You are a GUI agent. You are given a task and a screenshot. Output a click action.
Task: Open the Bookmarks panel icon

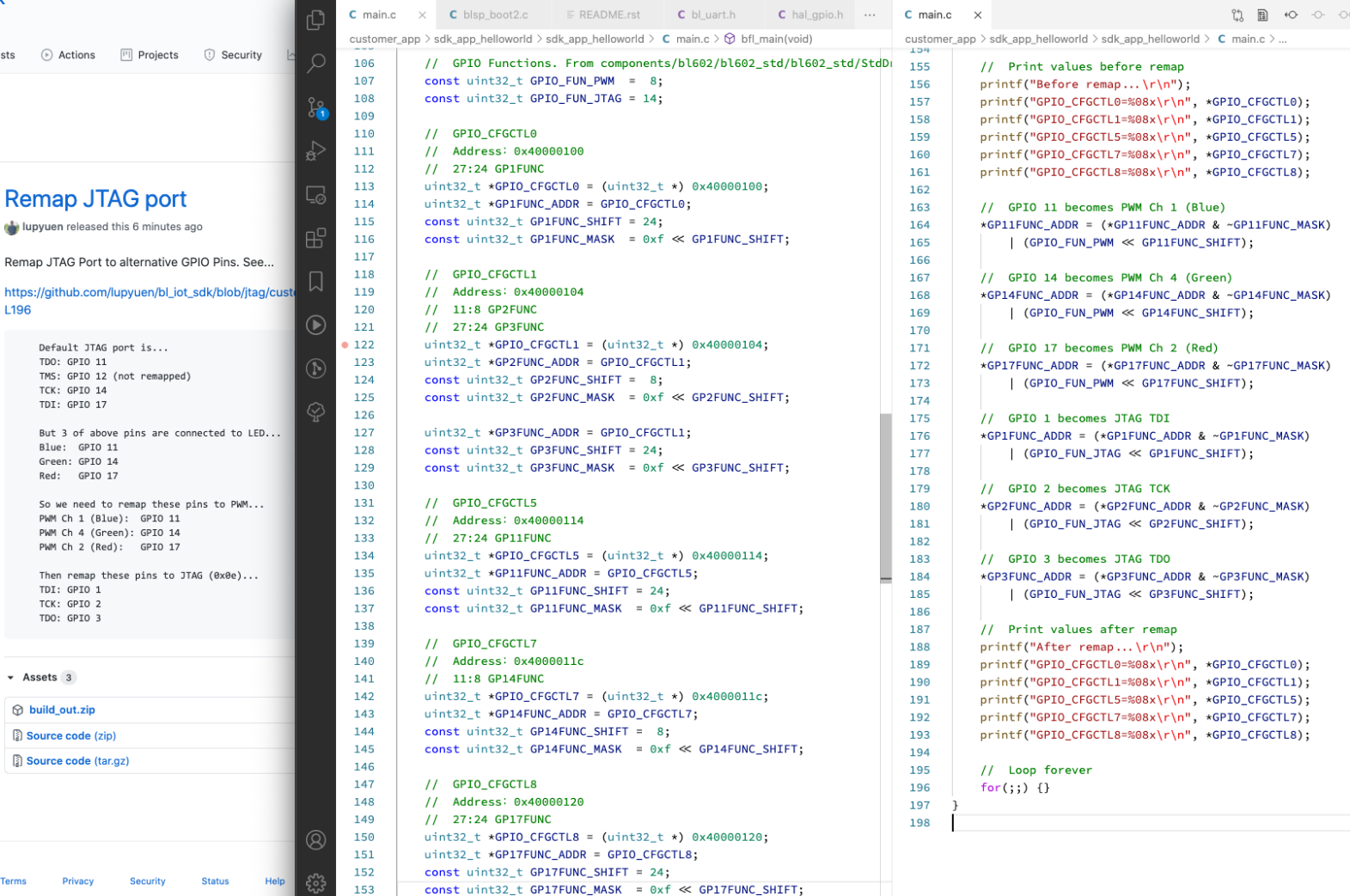coord(315,281)
